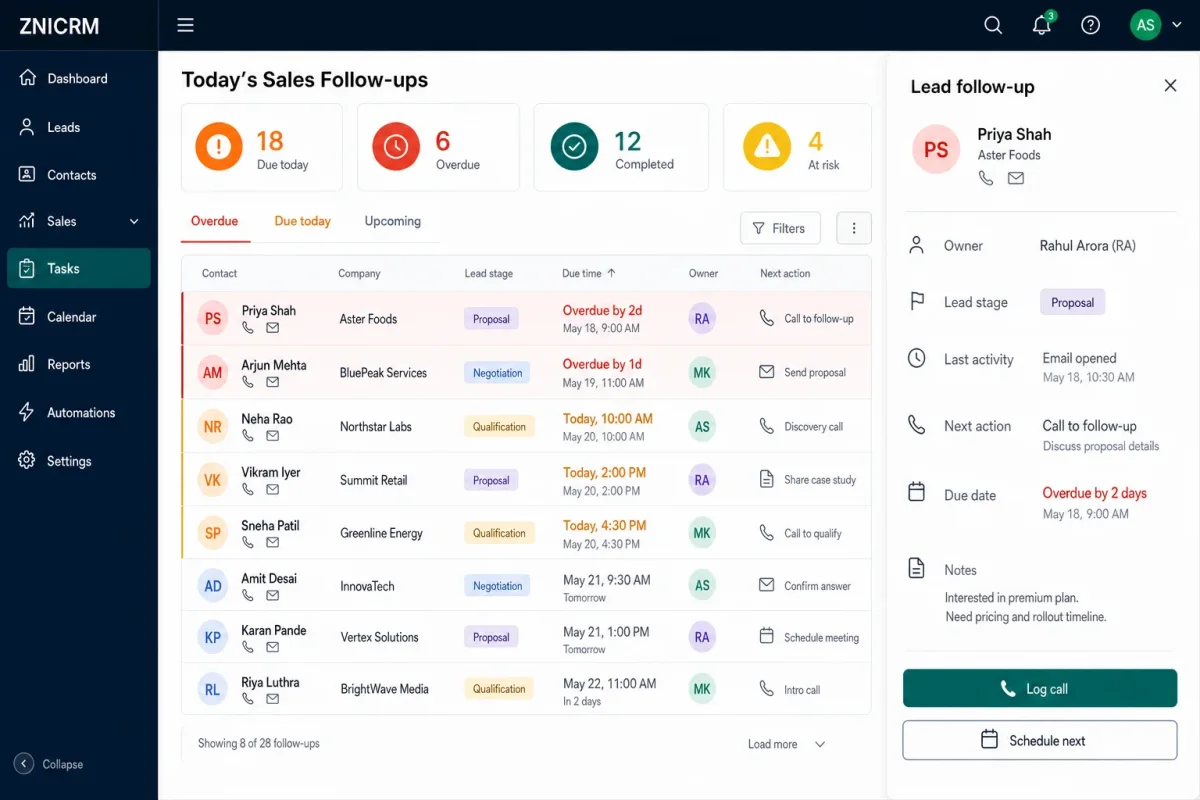Open Automations in sidebar
This screenshot has width=1200, height=800.
[78, 412]
